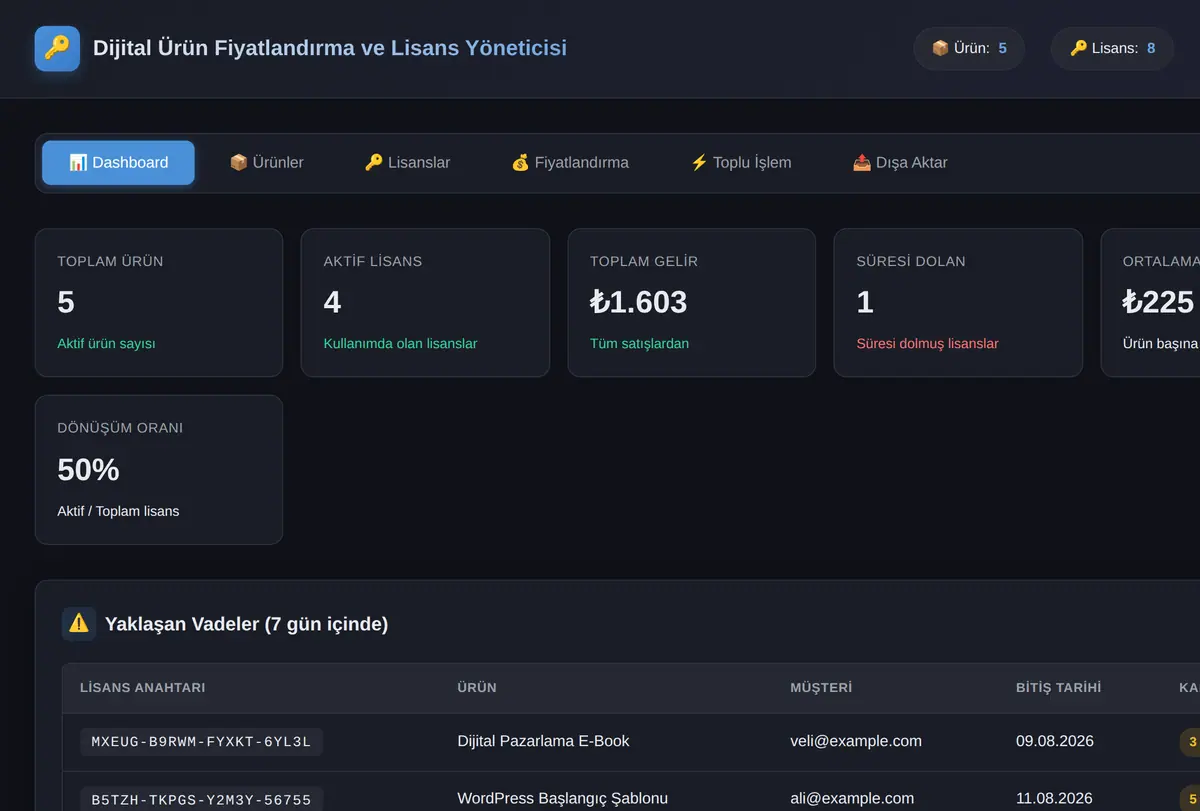Click the ali@example.com customer cell
Image resolution: width=1200 pixels, height=811 pixels.
tap(852, 798)
